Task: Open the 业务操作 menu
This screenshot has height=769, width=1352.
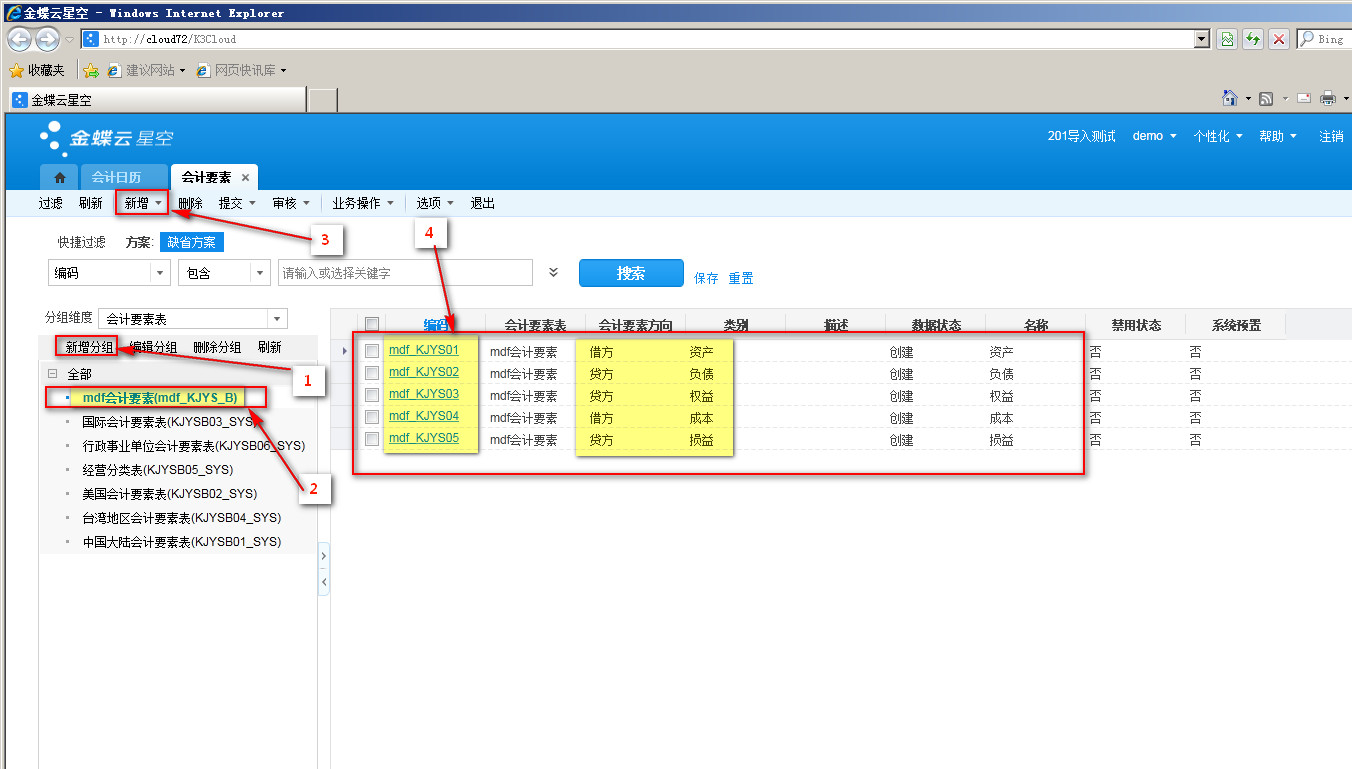Action: tap(362, 203)
